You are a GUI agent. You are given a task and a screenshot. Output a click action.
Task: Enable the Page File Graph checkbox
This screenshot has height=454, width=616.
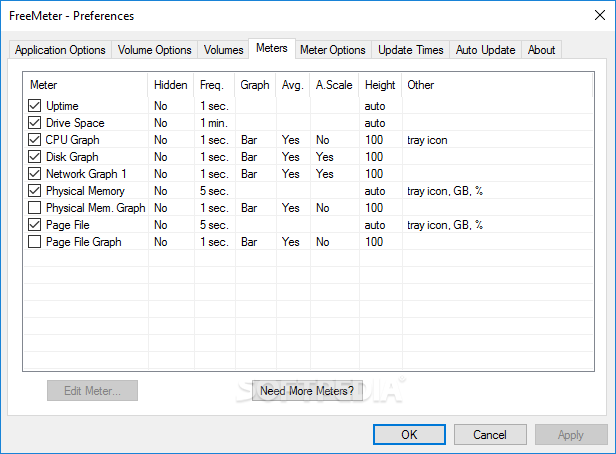[x=35, y=242]
